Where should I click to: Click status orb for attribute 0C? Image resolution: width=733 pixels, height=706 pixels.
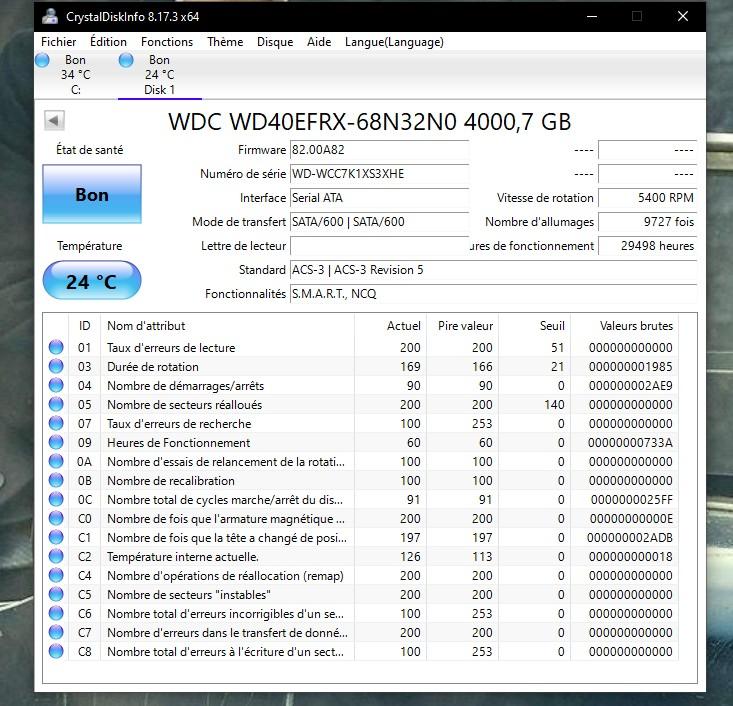coord(56,499)
